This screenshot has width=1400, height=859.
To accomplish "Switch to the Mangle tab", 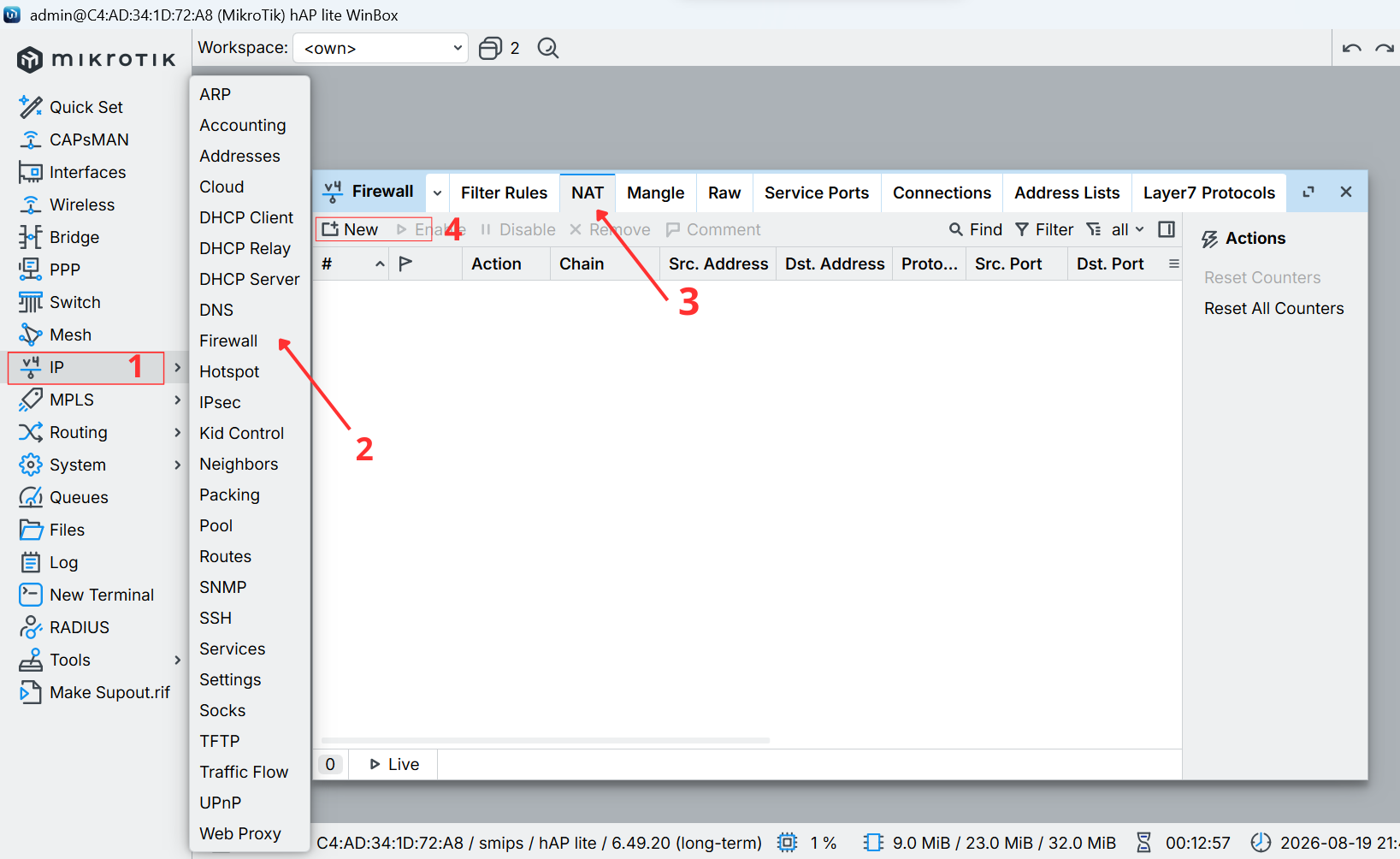I will tap(655, 193).
